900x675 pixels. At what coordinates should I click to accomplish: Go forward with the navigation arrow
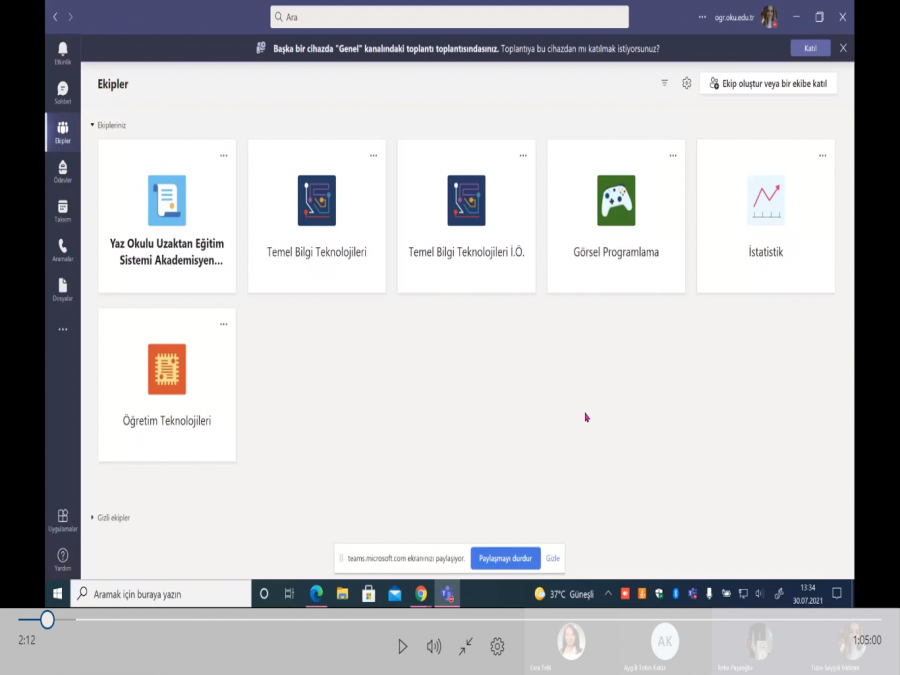tap(71, 17)
